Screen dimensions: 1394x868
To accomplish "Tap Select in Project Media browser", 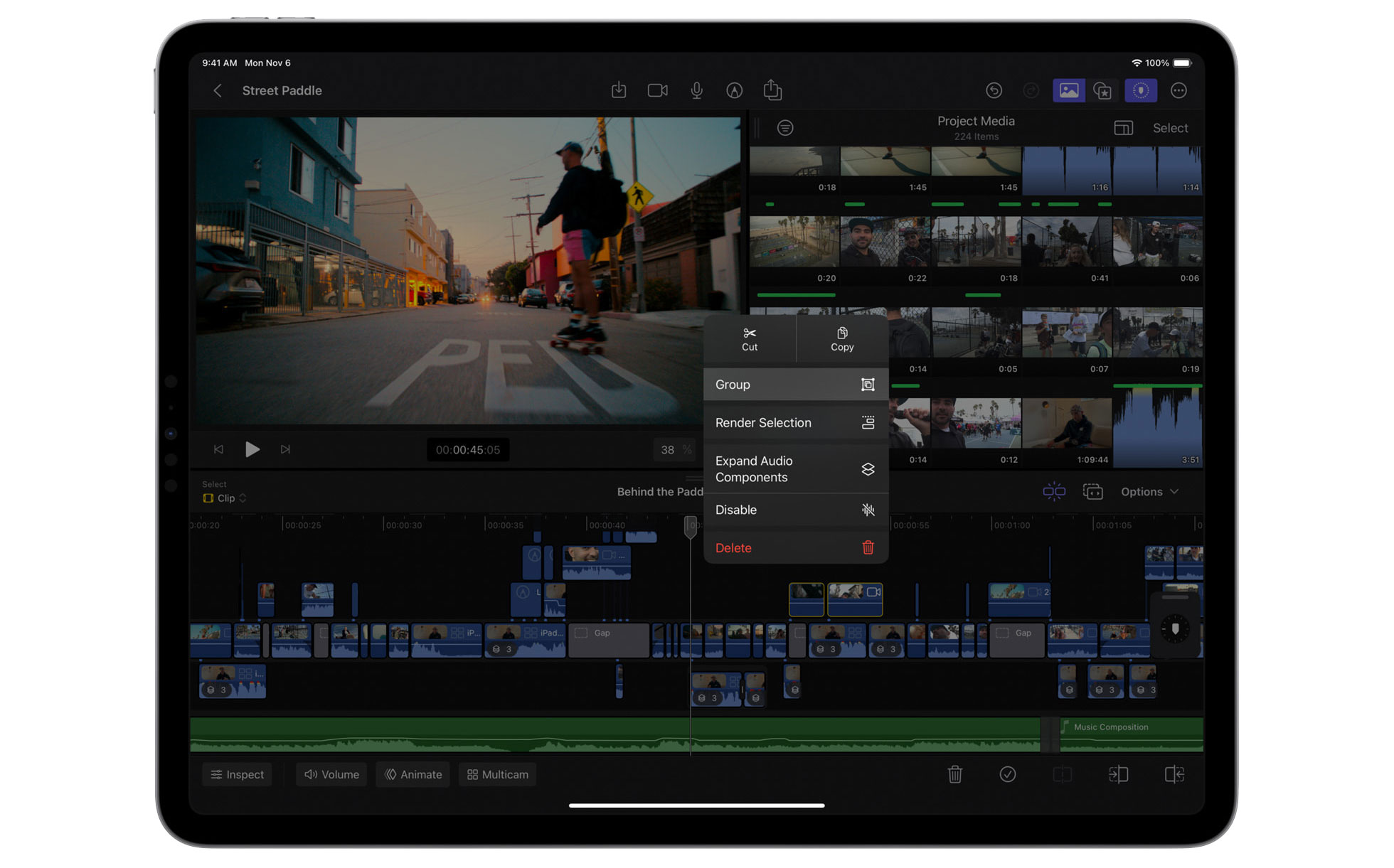I will 1170,128.
